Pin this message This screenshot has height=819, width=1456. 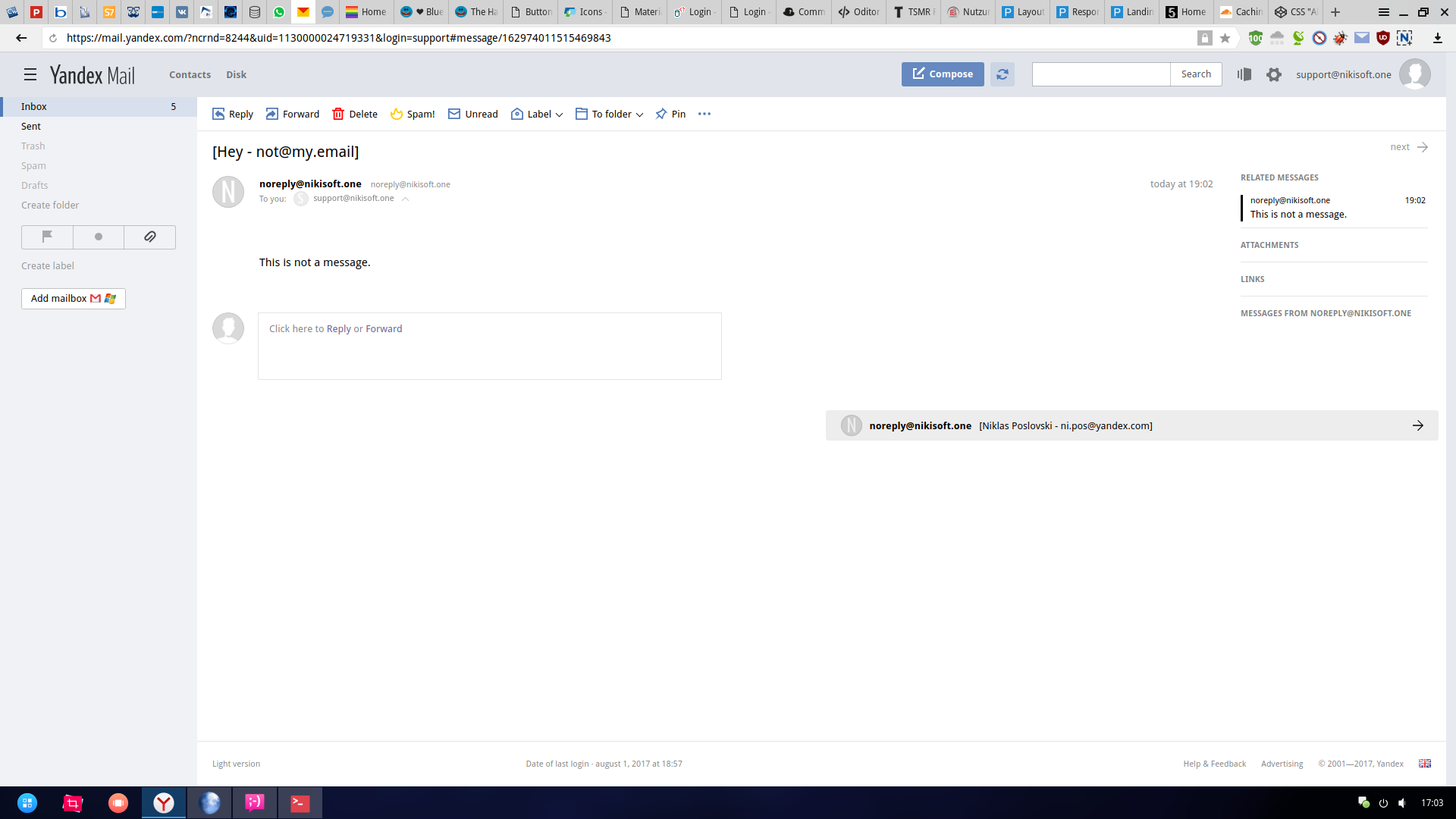[x=670, y=114]
